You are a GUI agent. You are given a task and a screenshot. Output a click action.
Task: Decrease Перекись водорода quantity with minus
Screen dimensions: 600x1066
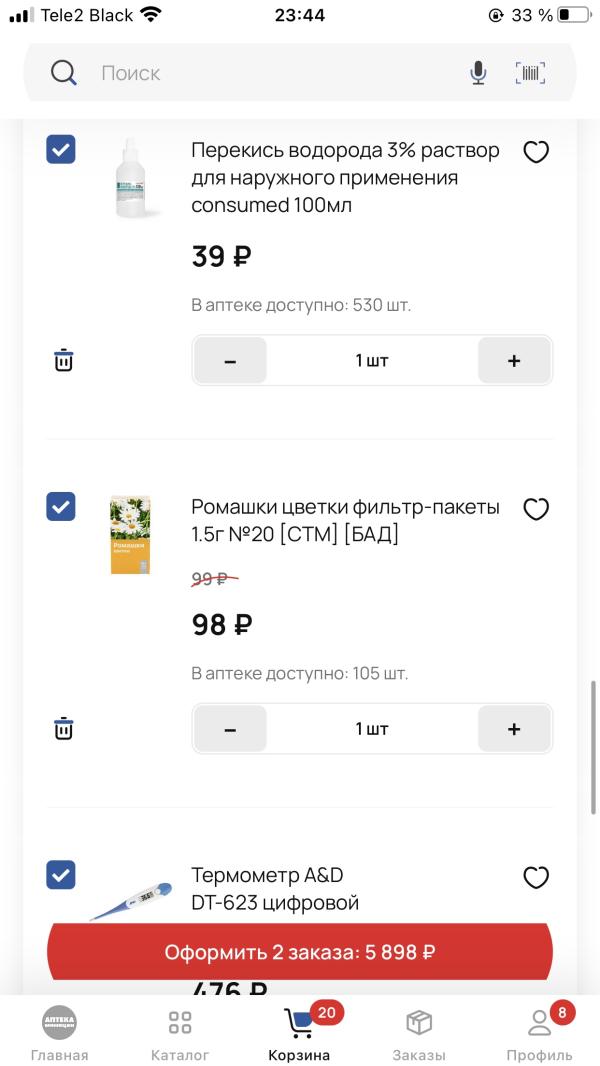(x=230, y=360)
